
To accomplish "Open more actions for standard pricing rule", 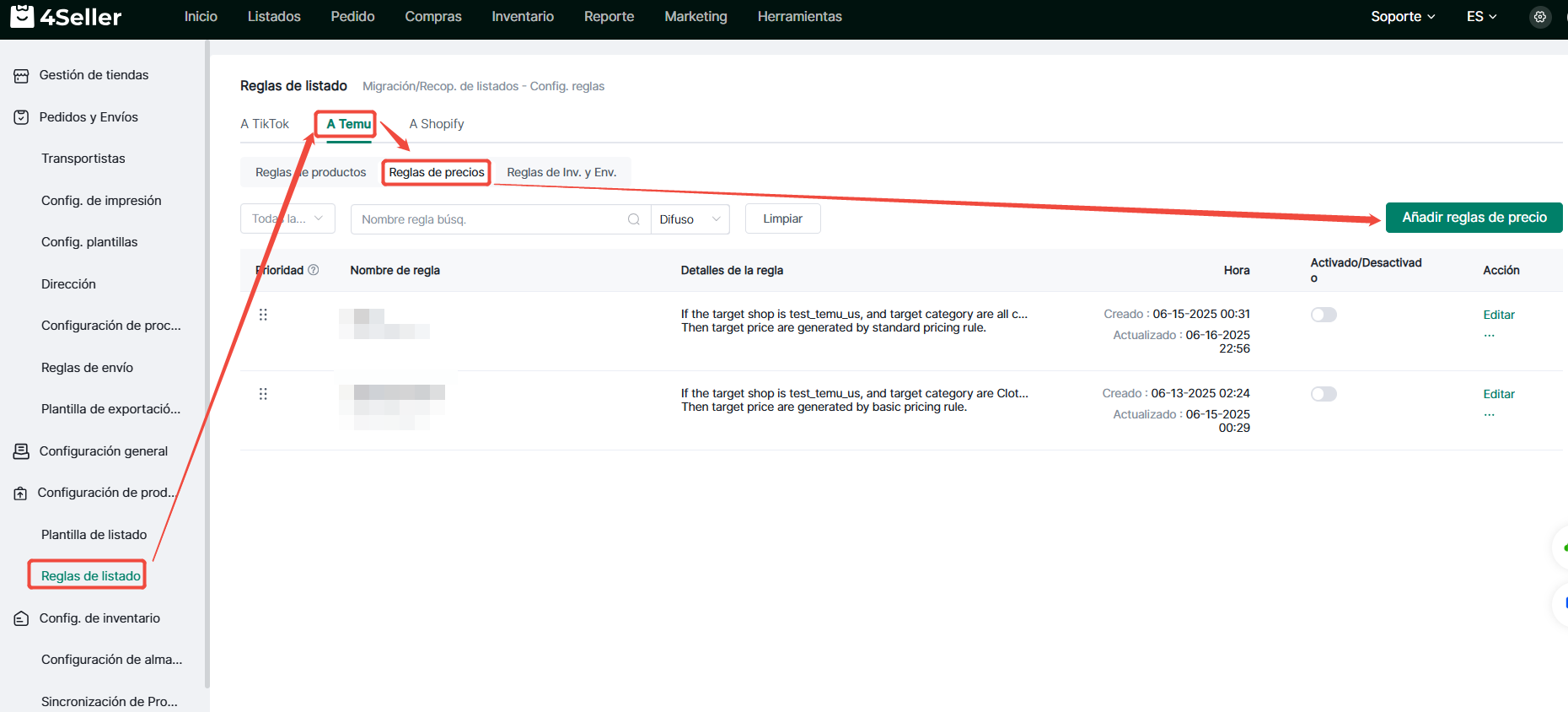I will (x=1490, y=335).
